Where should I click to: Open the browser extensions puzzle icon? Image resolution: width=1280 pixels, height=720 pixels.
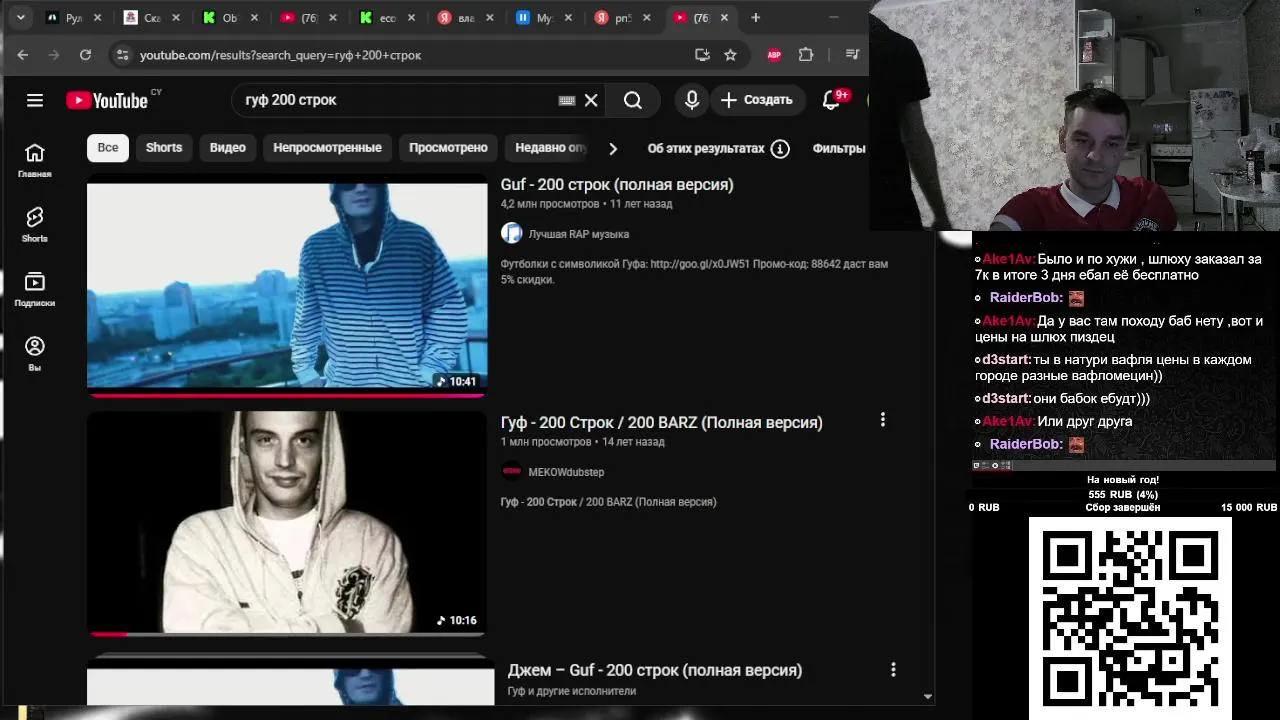806,55
